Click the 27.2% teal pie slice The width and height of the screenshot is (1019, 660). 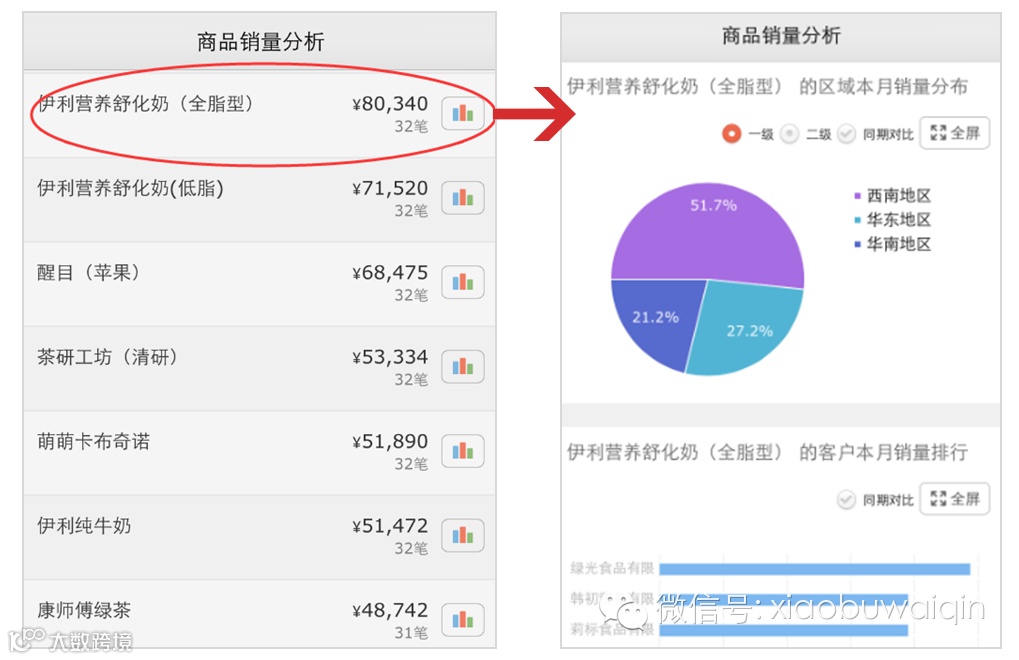point(744,328)
